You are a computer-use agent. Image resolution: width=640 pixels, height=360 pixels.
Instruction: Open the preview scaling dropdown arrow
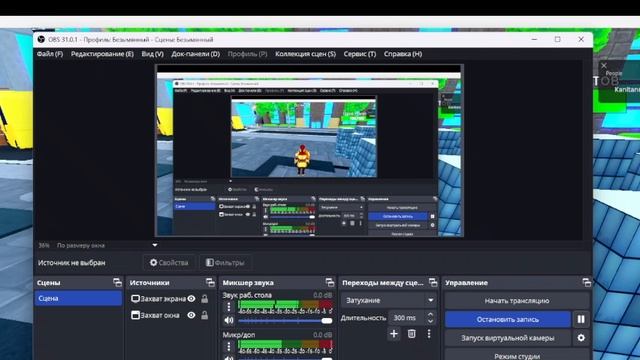coord(155,245)
